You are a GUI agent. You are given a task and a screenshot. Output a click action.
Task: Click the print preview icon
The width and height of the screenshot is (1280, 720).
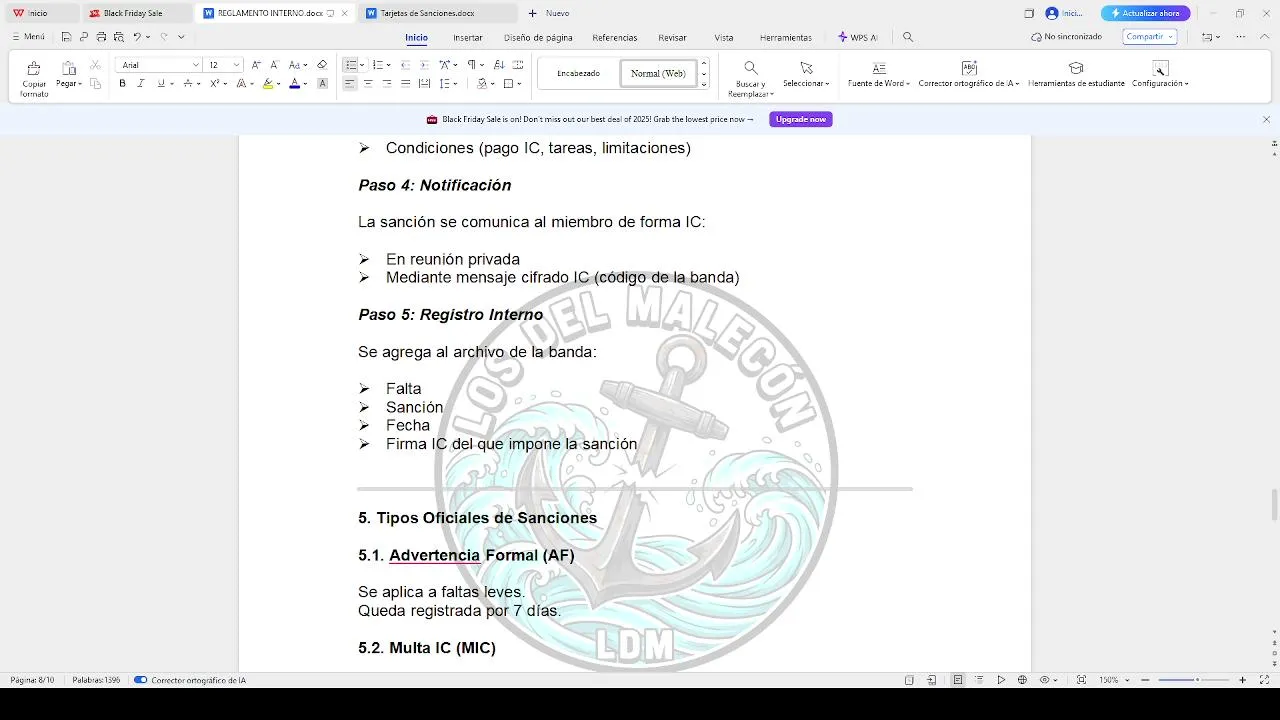[118, 37]
